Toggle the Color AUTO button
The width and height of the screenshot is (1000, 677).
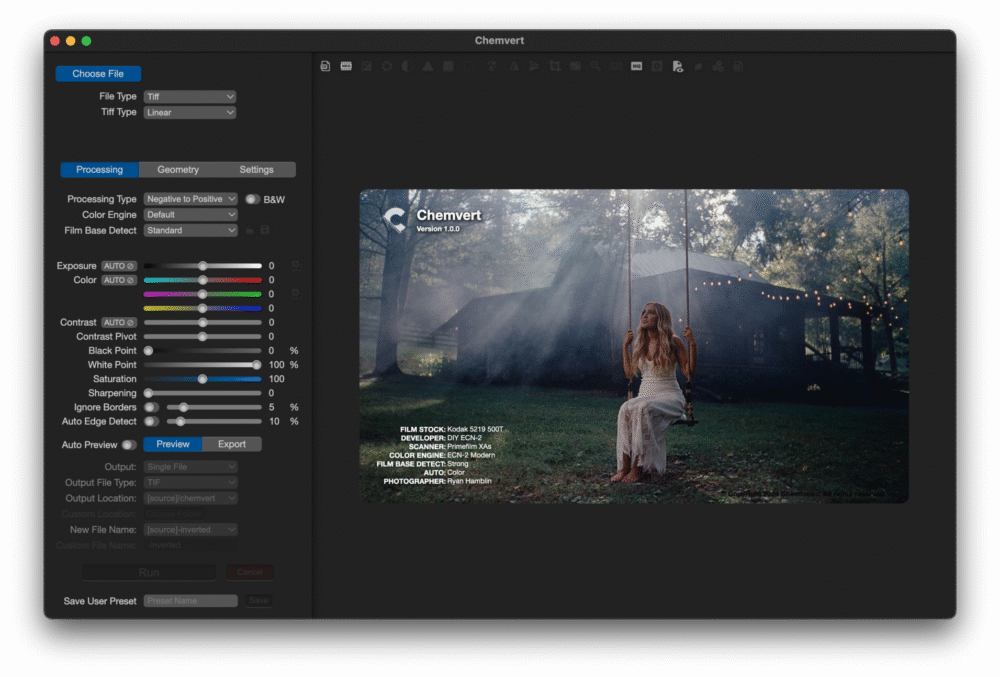tap(119, 280)
